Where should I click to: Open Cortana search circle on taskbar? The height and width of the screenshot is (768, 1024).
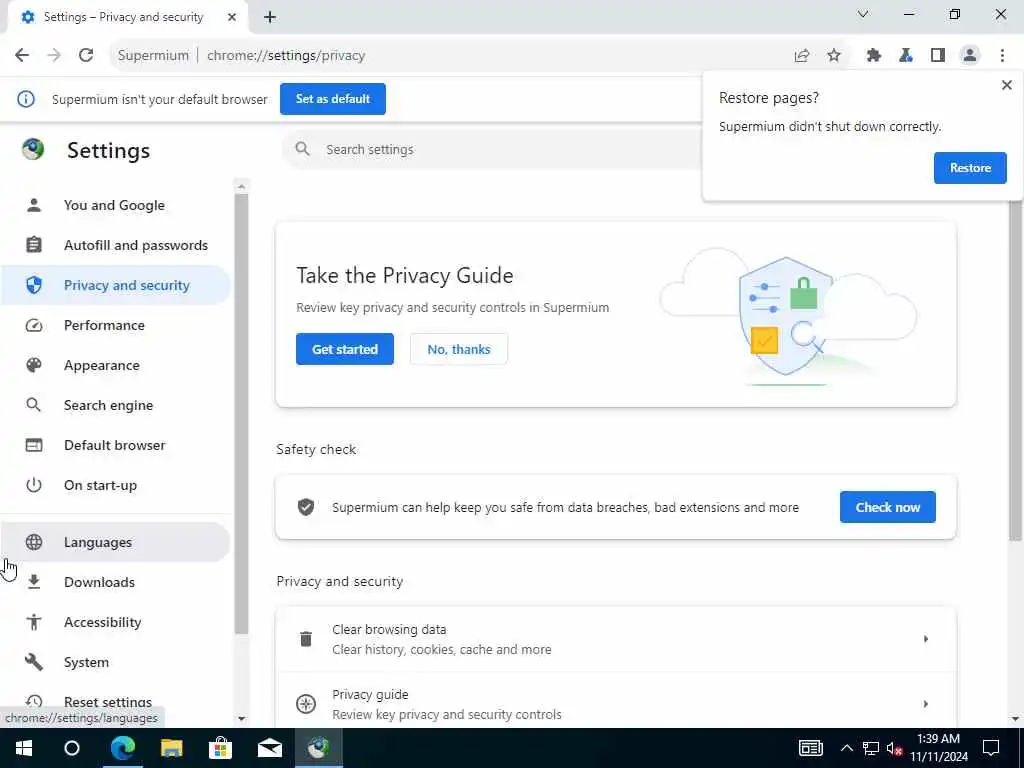[x=72, y=748]
